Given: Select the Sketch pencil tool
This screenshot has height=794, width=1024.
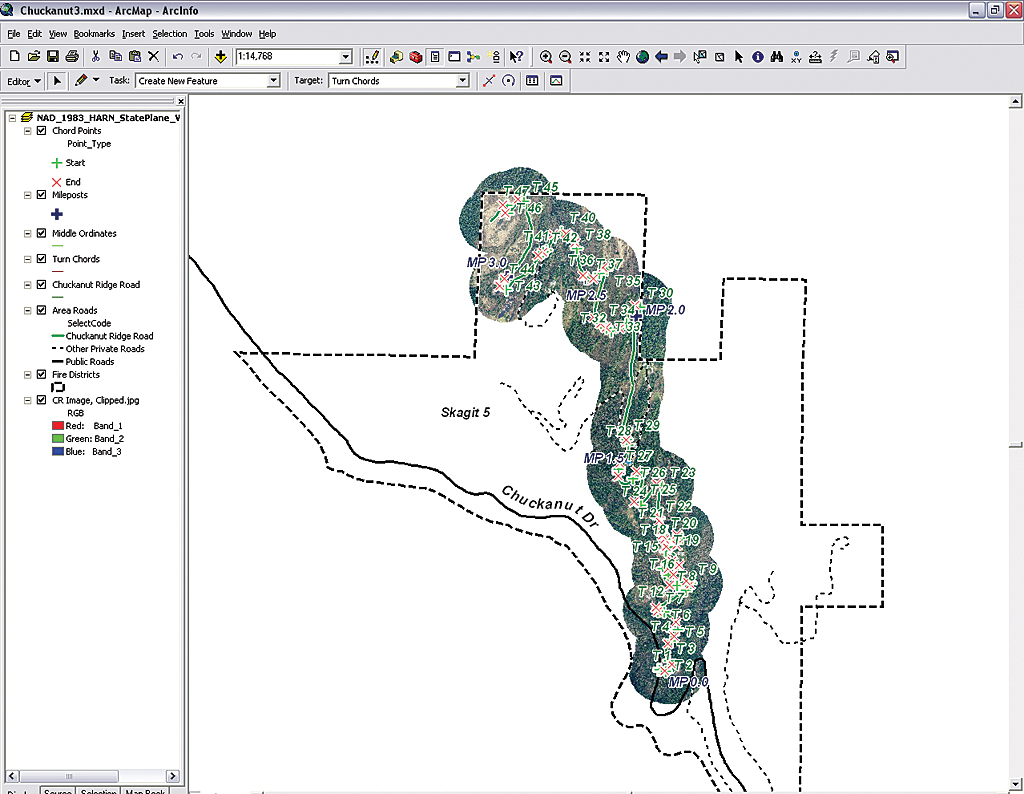Looking at the screenshot, I should point(81,81).
